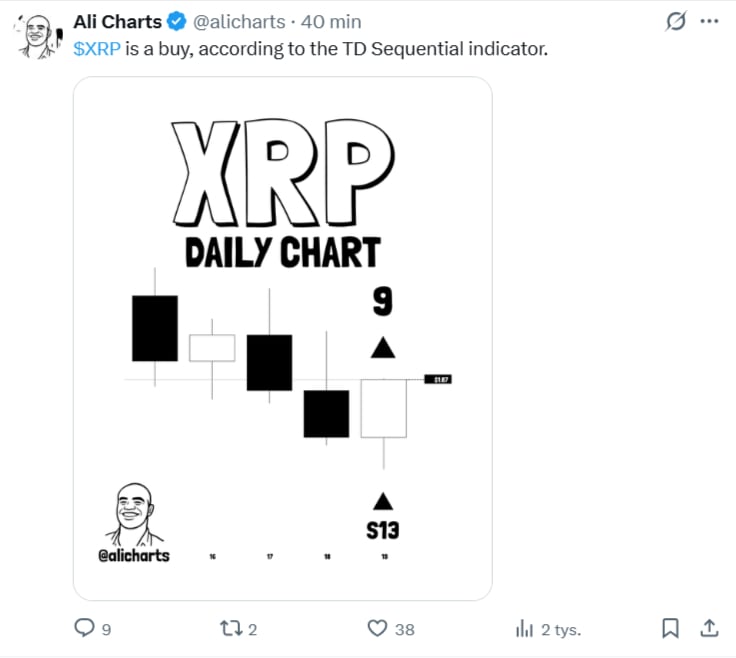736x658 pixels.
Task: Open the XRP Daily Chart image
Action: [283, 338]
